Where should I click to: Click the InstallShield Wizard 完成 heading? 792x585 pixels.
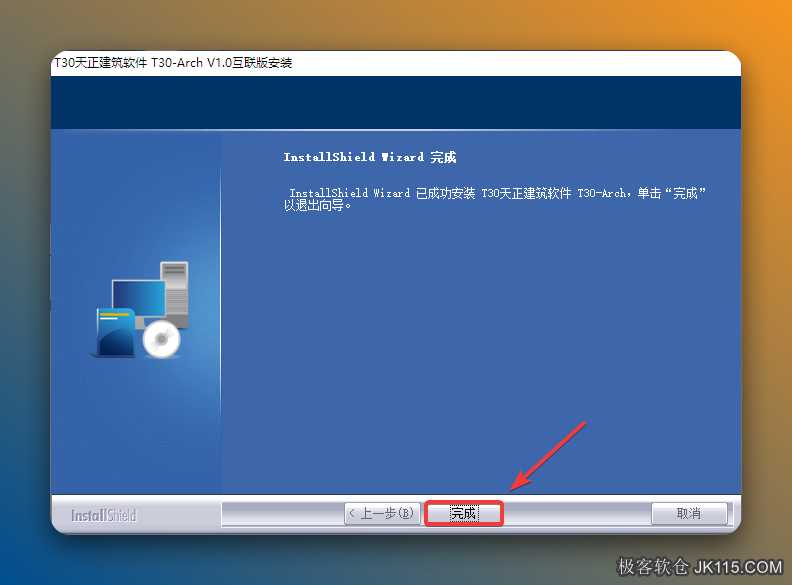(x=370, y=157)
